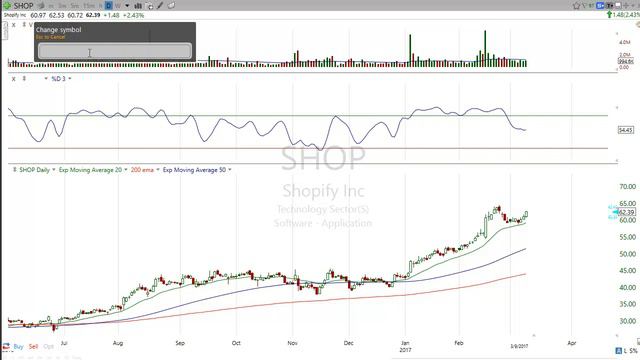Open the dropdown left of %D 3
The width and height of the screenshot is (640, 360).
click(46, 78)
